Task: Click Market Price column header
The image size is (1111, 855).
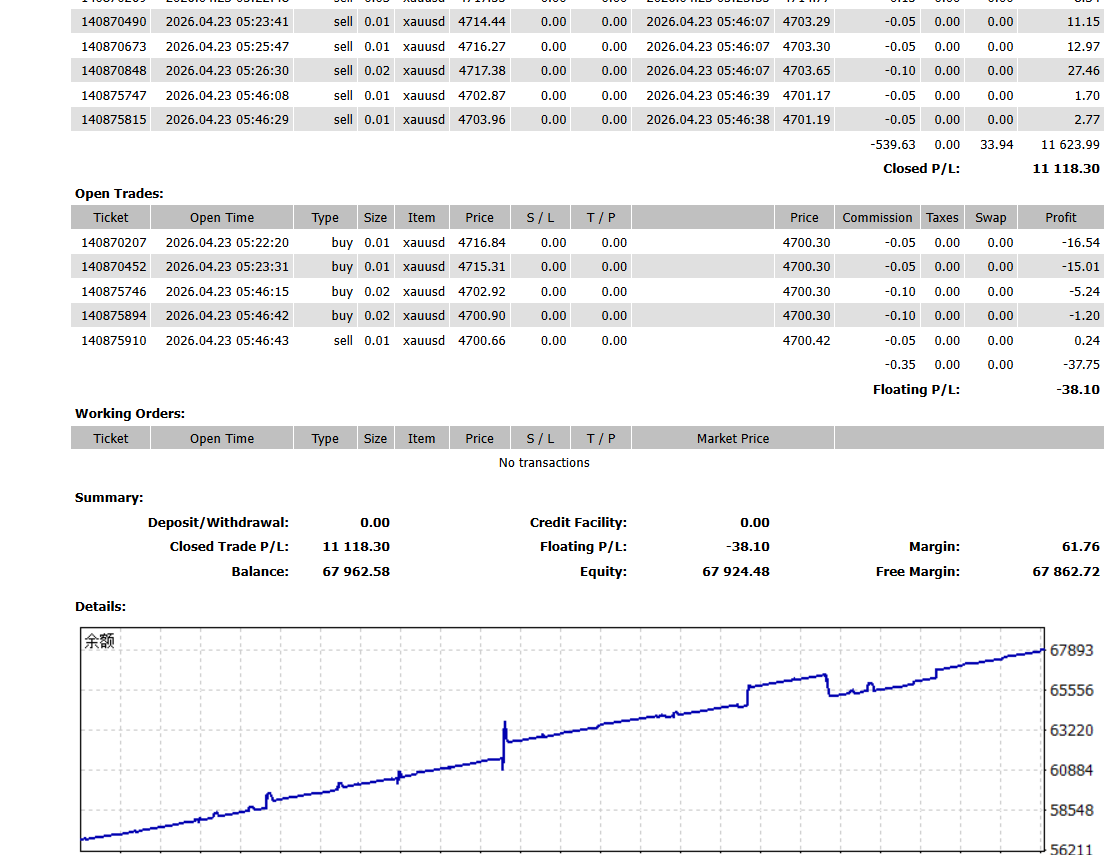Action: 733,438
